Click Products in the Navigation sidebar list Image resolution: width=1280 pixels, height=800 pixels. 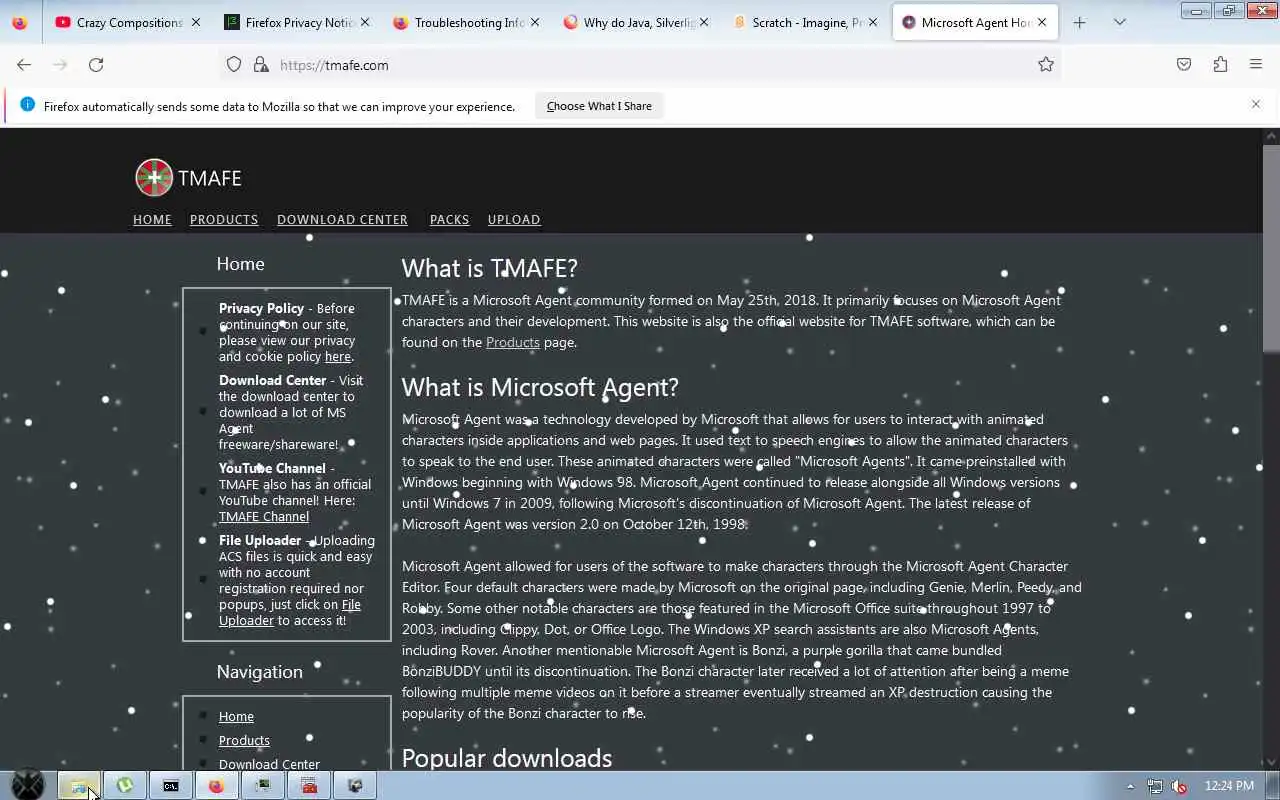(244, 741)
